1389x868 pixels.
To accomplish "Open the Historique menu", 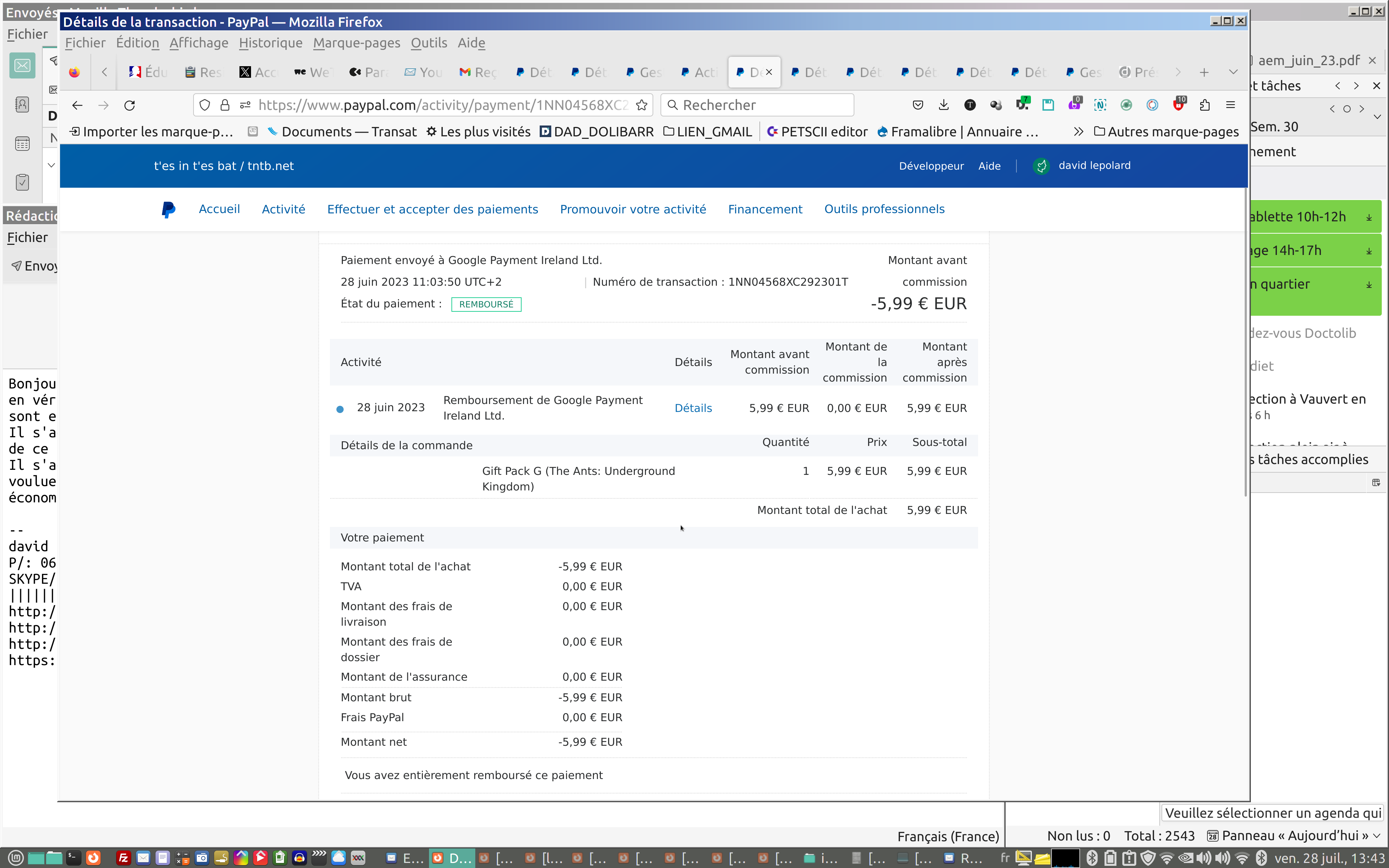I will [270, 43].
